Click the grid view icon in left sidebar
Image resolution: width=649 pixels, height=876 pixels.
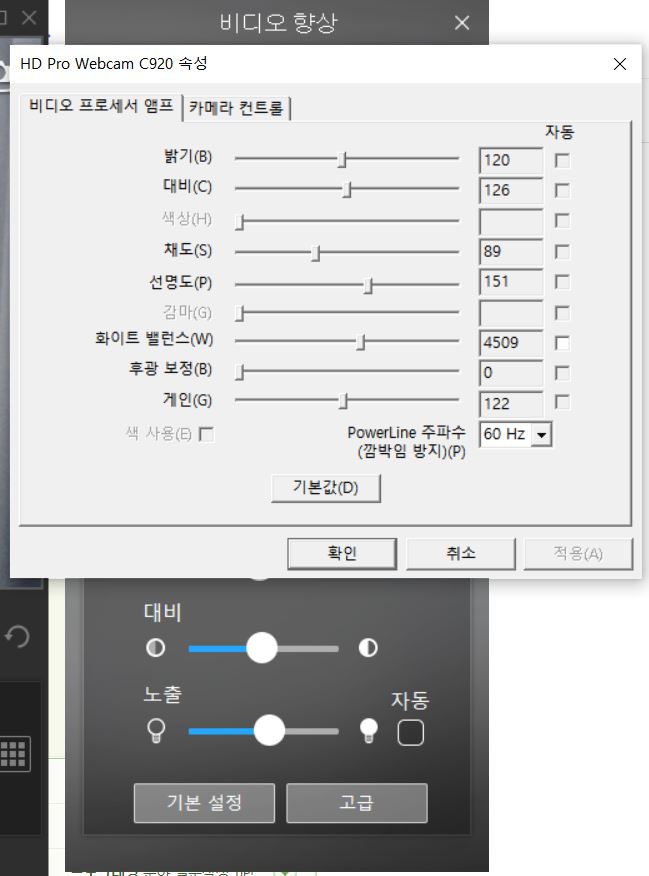[x=13, y=754]
